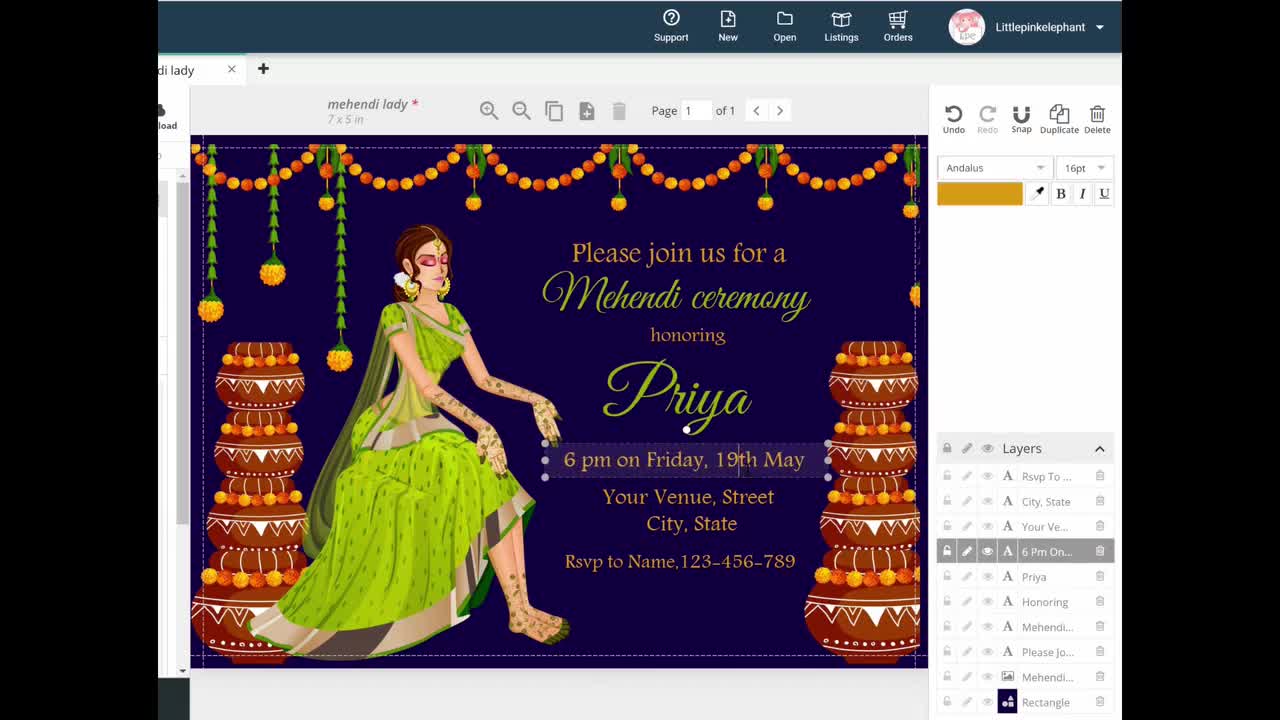The height and width of the screenshot is (720, 1280).
Task: Add a new tab with plus
Action: (263, 69)
